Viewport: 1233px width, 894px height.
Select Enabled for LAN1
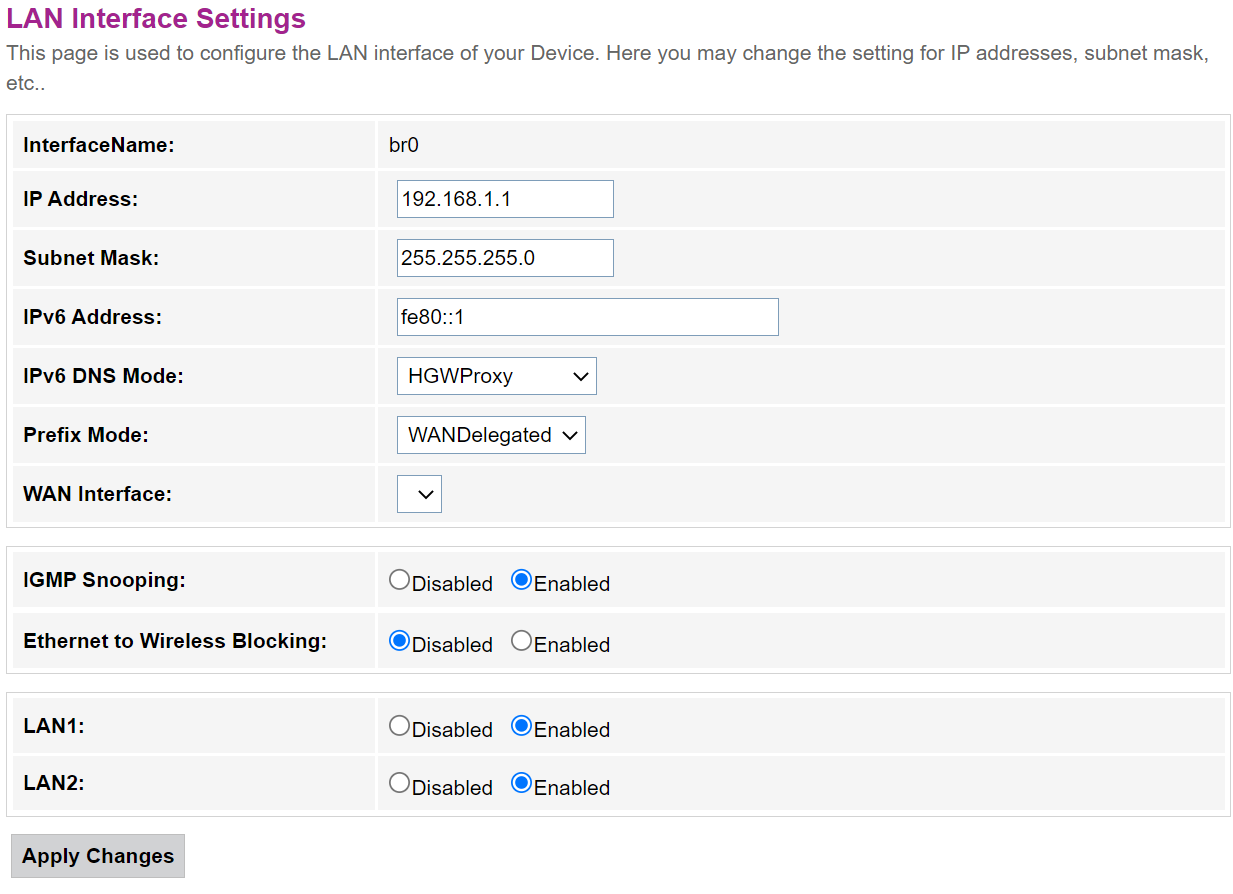click(x=521, y=727)
